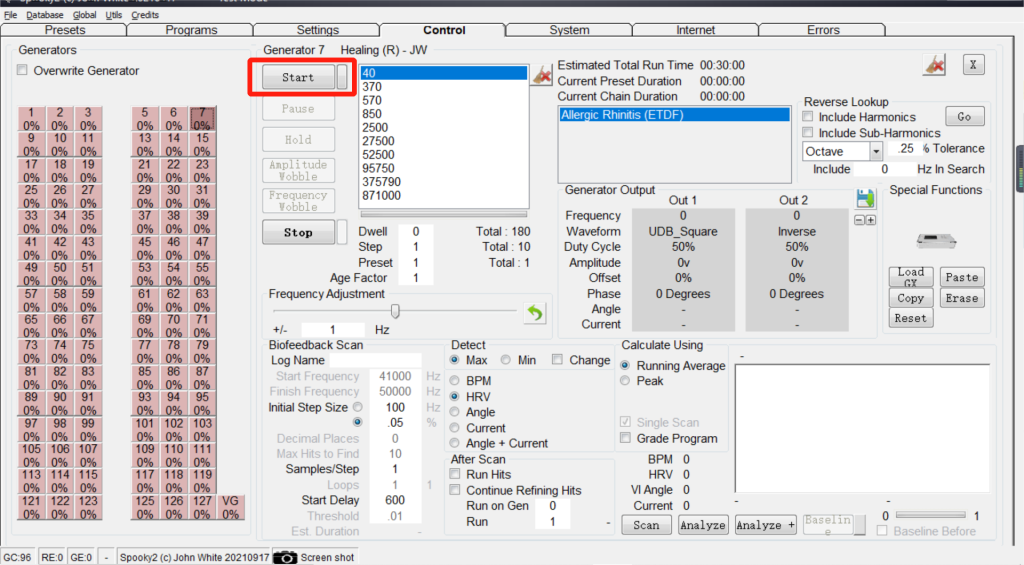The image size is (1024, 565).
Task: Click the small minus icon under the save disk
Action: pyautogui.click(x=859, y=220)
